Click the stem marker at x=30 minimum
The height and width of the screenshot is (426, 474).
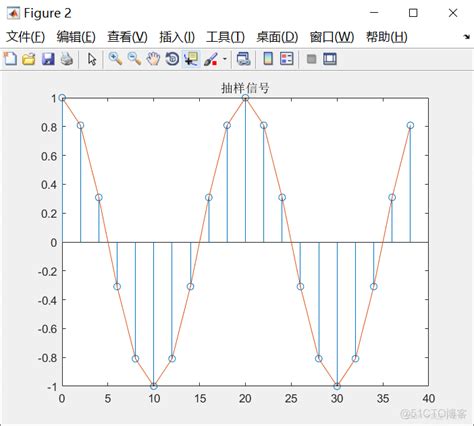tap(337, 386)
